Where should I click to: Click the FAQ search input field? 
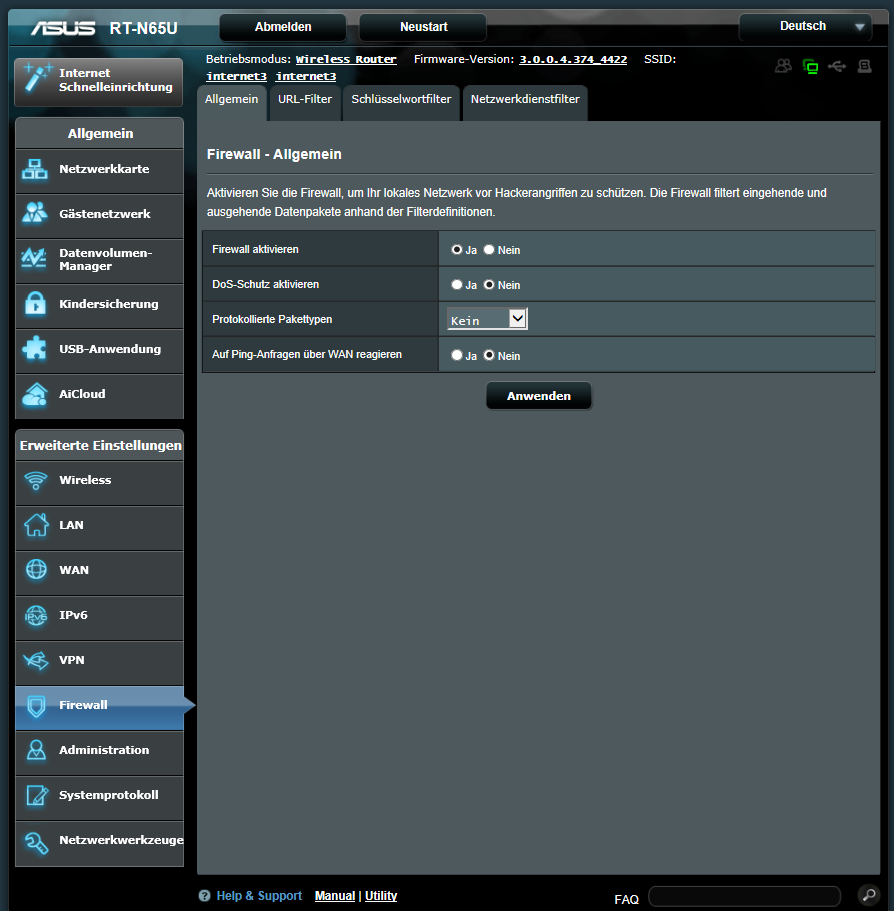click(x=744, y=896)
